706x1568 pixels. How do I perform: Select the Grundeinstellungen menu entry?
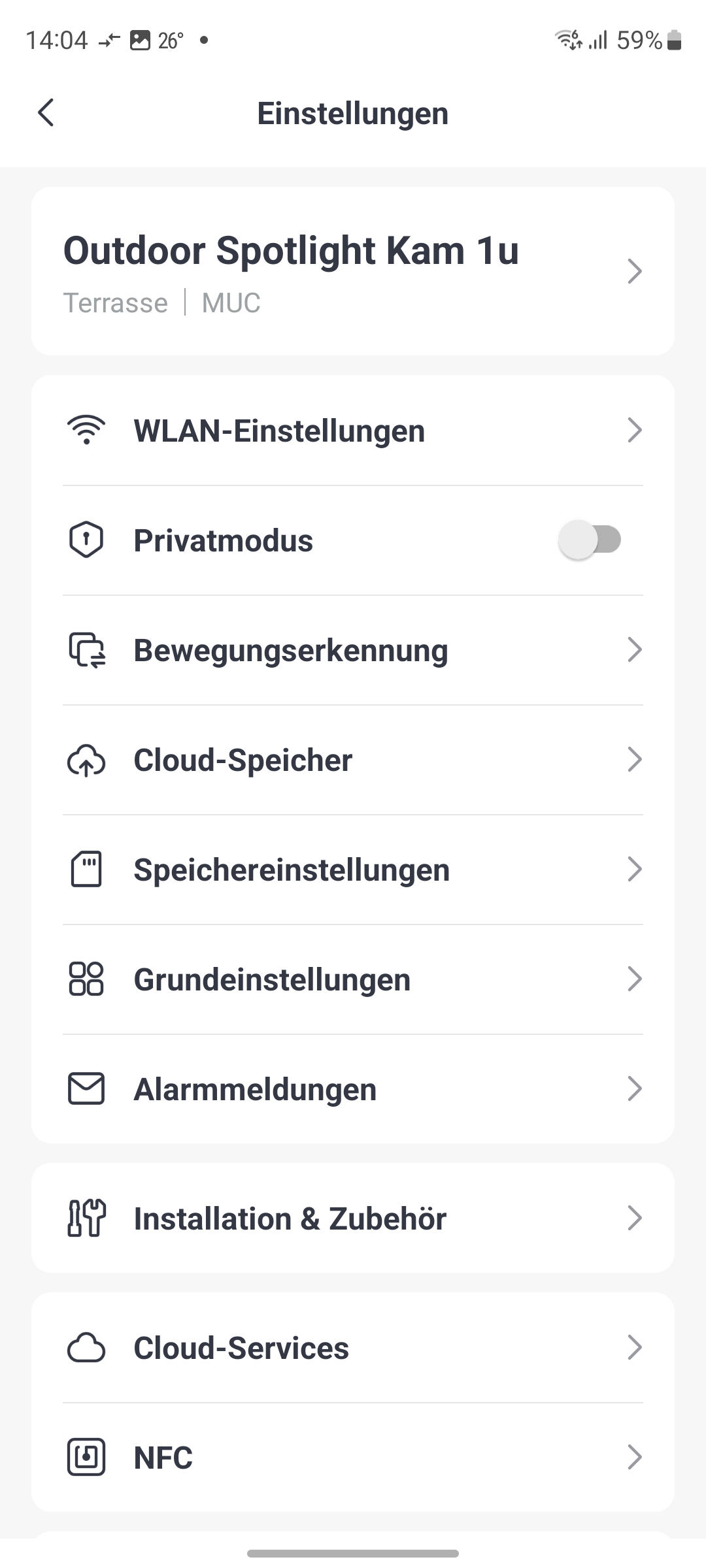click(272, 980)
